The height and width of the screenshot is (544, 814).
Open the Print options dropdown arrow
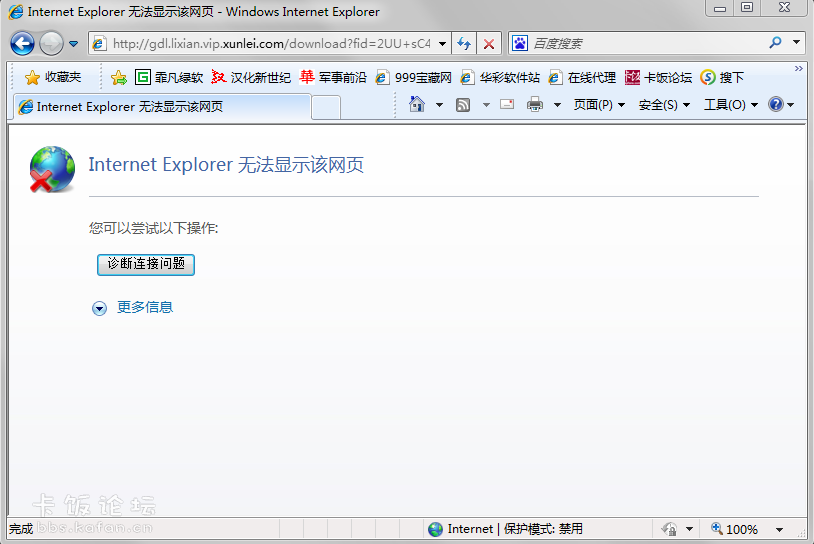click(x=558, y=105)
